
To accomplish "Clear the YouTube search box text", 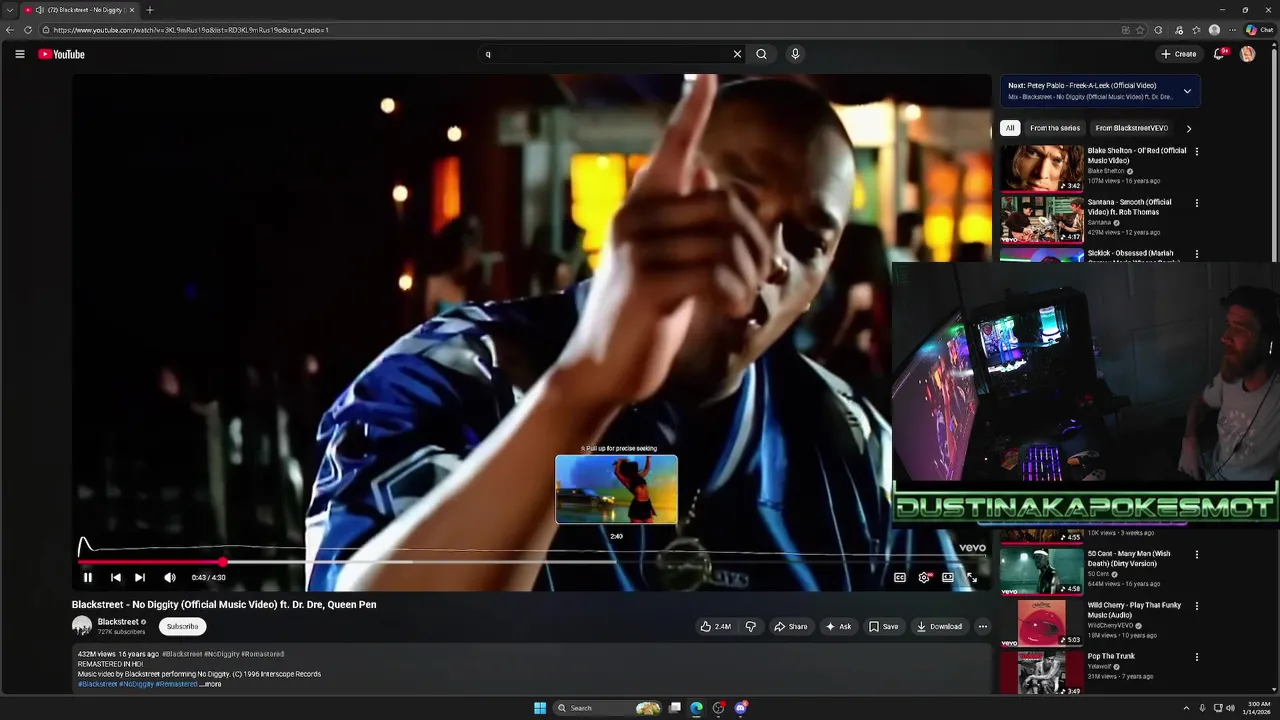I will click(x=737, y=54).
